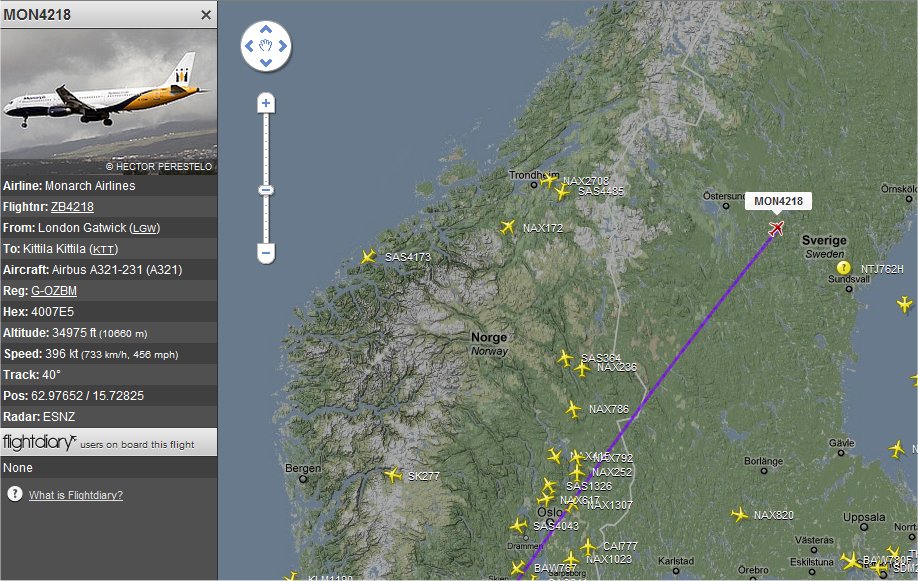
Task: Select the SK277 aircraft near Bergen
Action: [393, 474]
